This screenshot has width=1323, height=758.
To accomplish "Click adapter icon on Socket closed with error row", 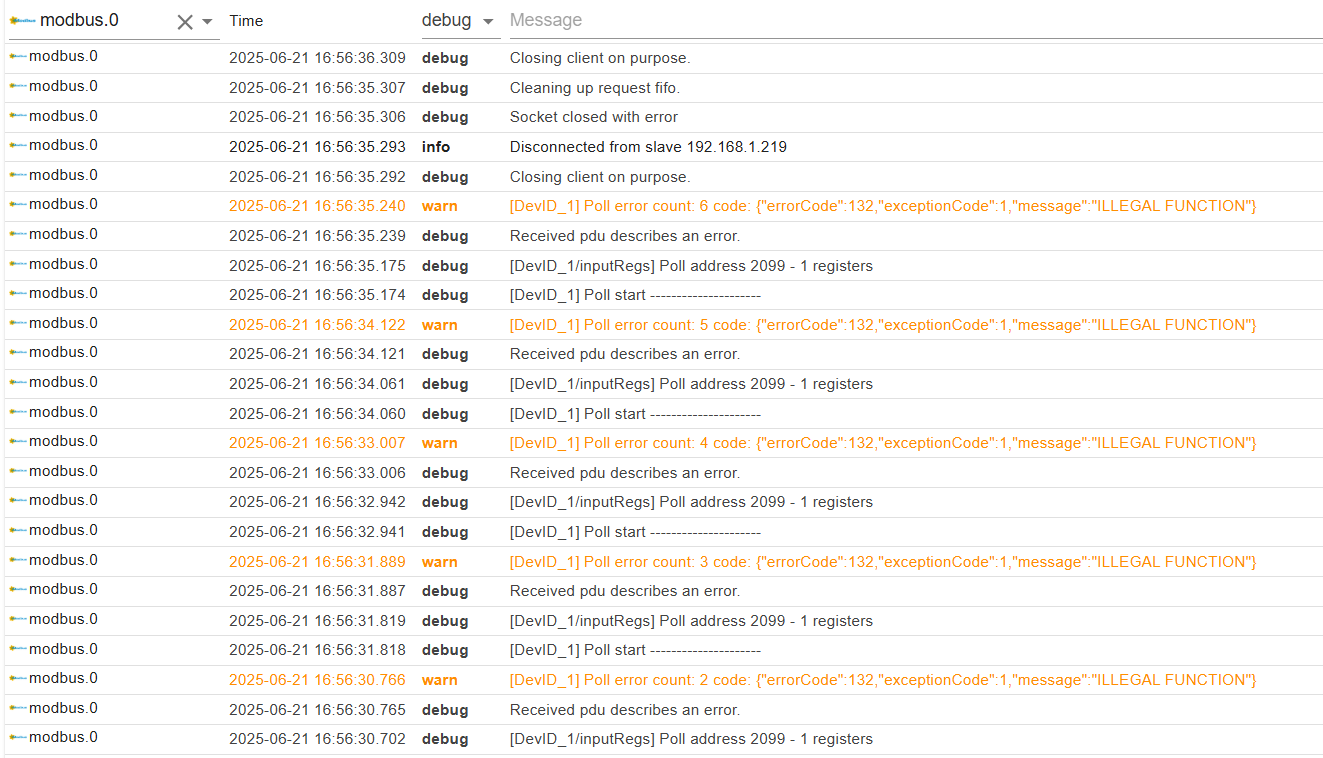I will pos(18,116).
